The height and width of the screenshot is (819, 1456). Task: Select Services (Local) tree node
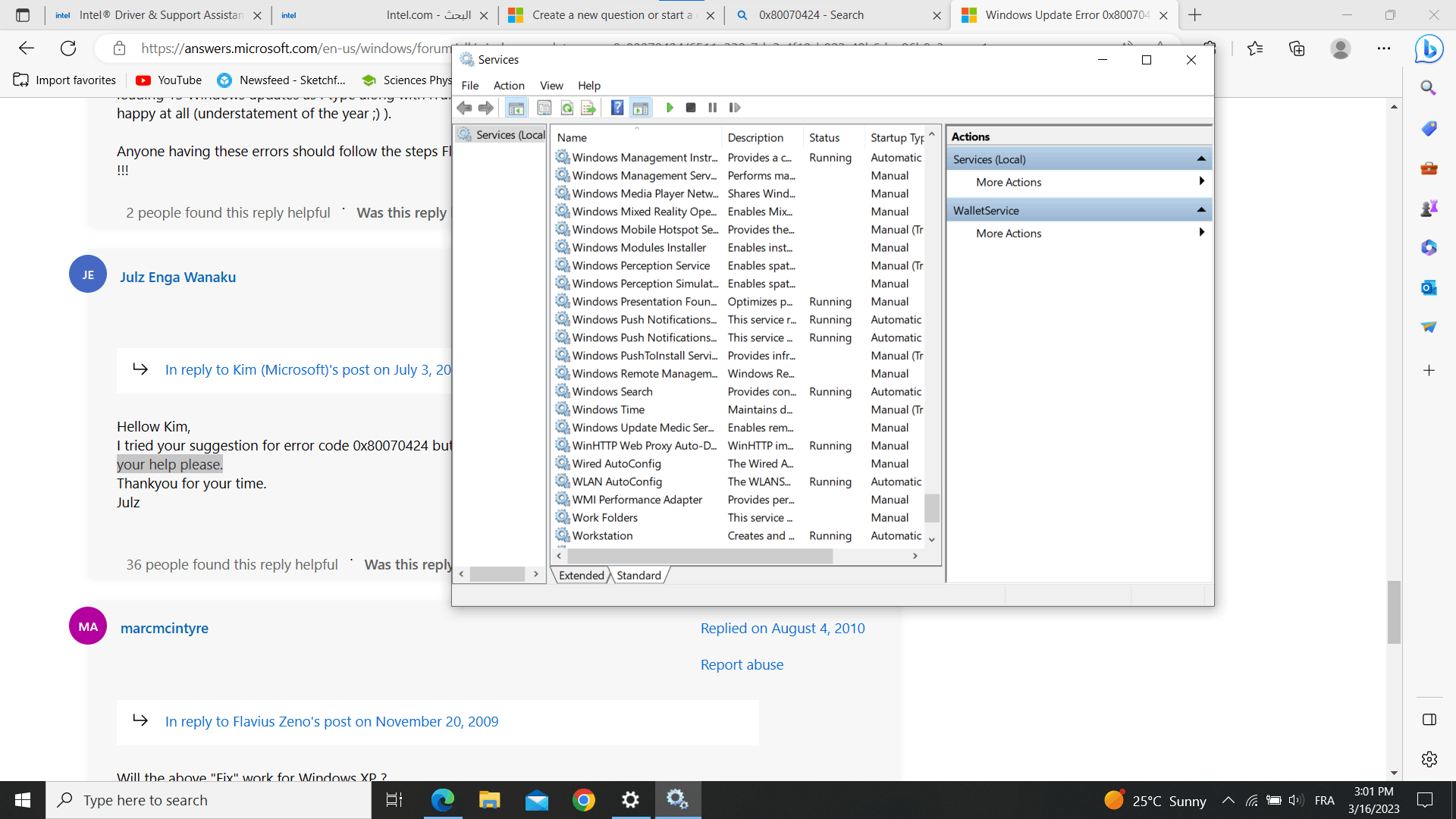click(x=502, y=135)
